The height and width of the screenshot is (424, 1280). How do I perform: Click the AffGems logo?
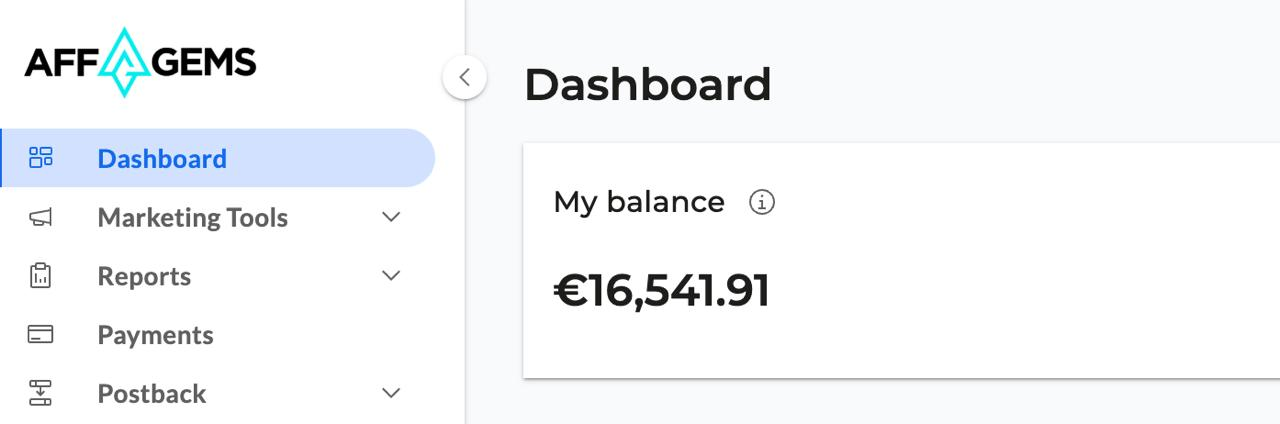click(x=140, y=62)
